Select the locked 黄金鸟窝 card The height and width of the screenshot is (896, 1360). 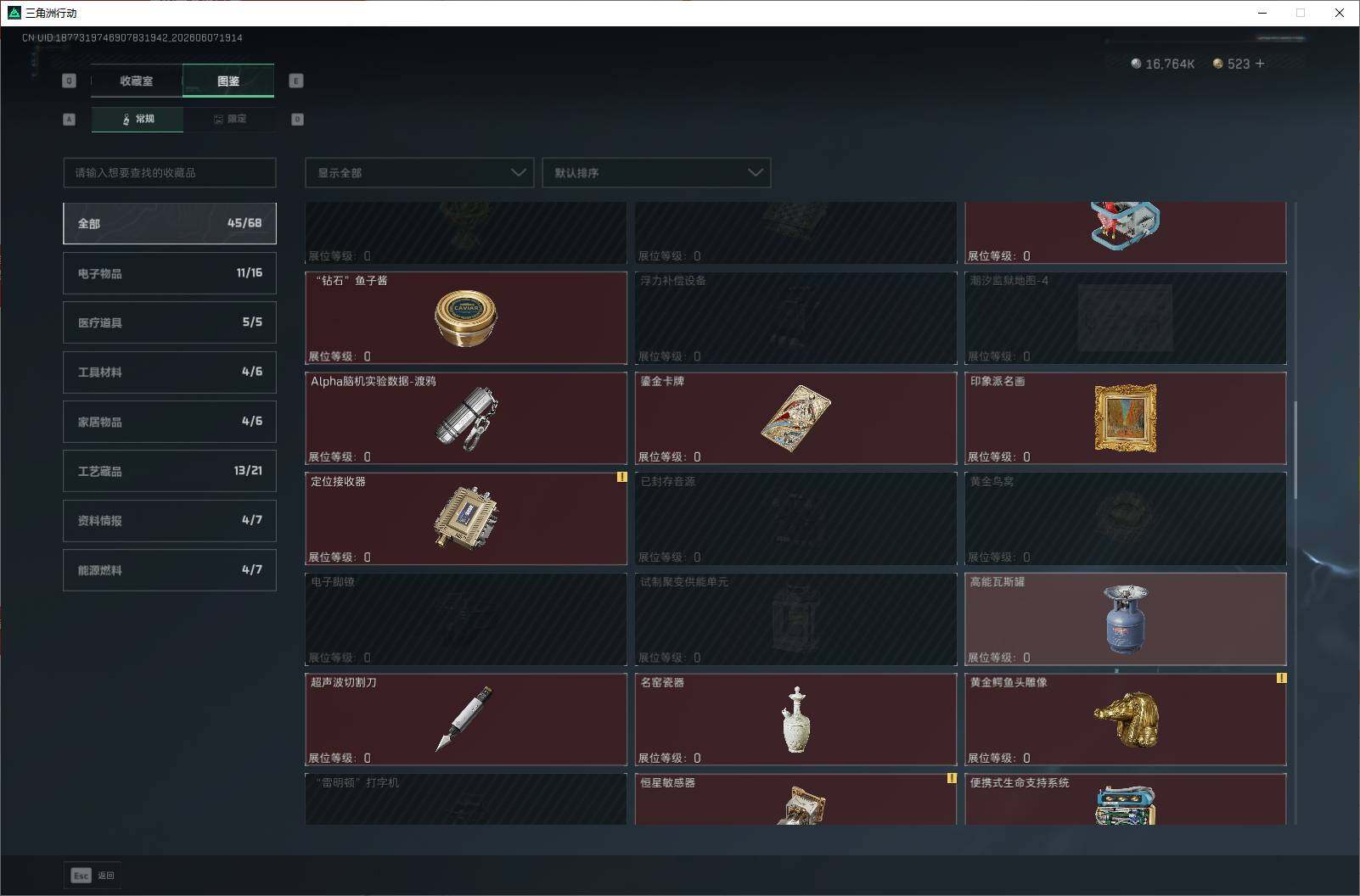click(1126, 518)
